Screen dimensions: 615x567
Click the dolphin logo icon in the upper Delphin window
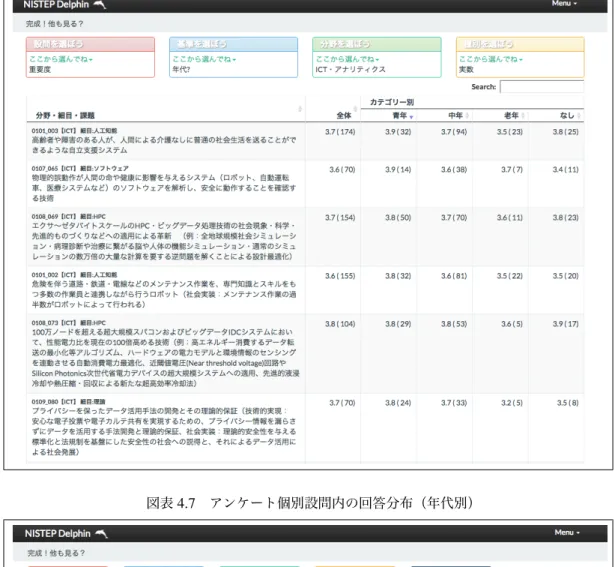[100, 4]
